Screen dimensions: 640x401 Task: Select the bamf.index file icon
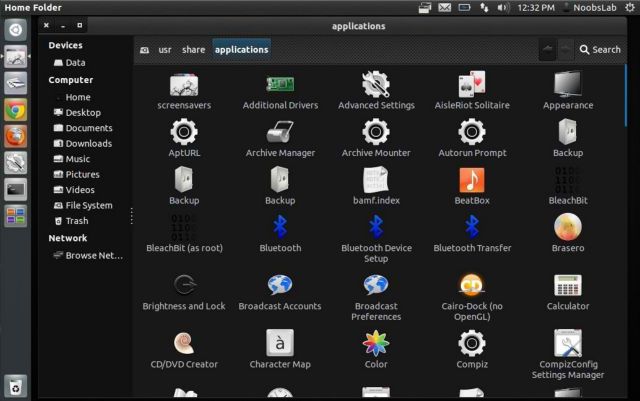tap(376, 179)
